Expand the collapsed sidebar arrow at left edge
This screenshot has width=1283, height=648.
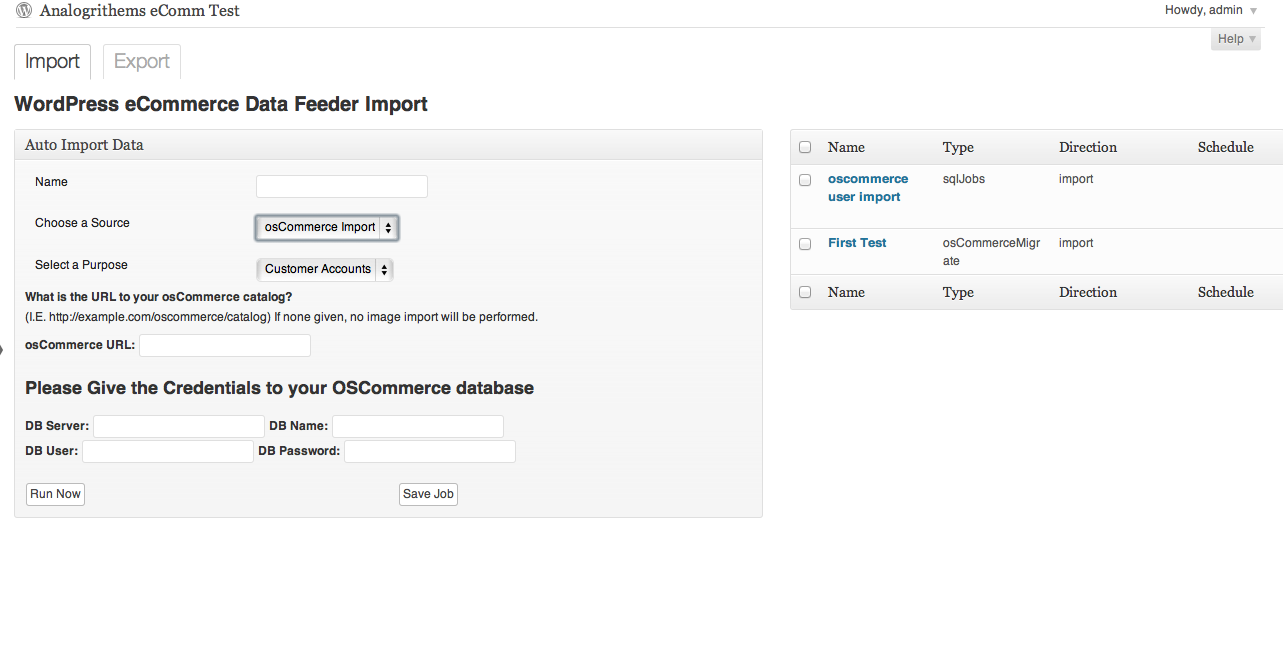[x=2, y=349]
